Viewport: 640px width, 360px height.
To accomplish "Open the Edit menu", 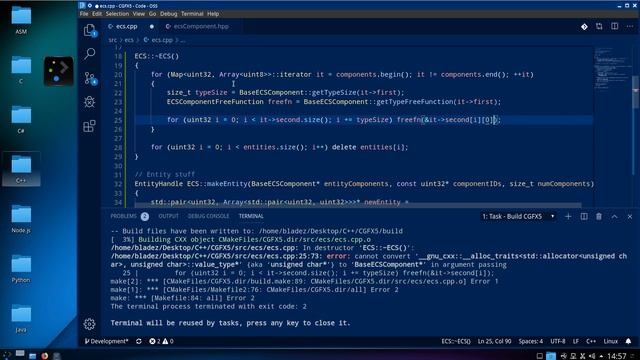I will pyautogui.click(x=97, y=14).
